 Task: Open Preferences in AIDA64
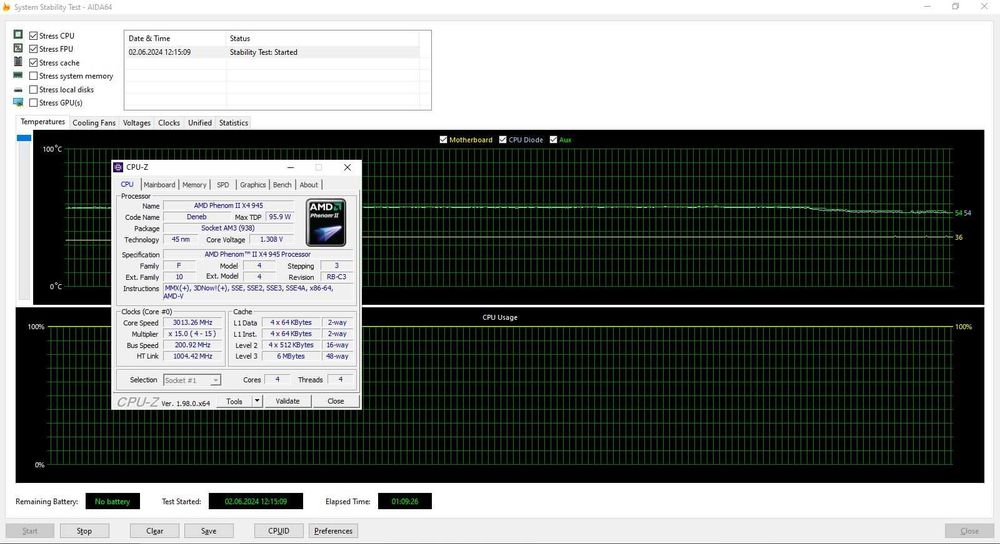(333, 531)
